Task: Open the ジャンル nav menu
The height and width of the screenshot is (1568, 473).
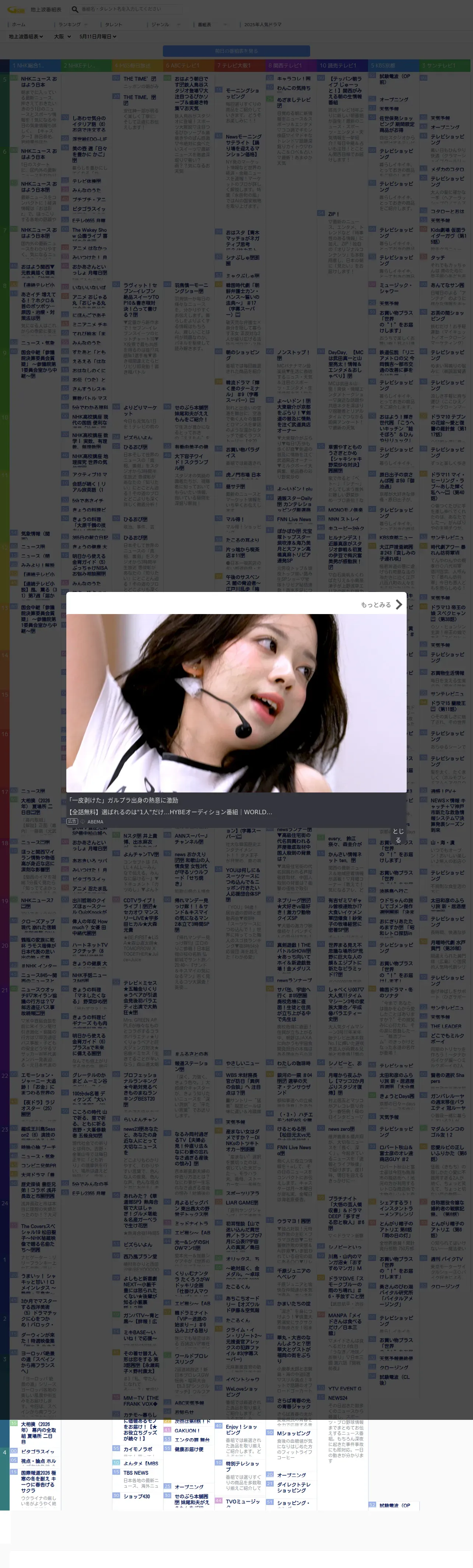Action: [160, 25]
